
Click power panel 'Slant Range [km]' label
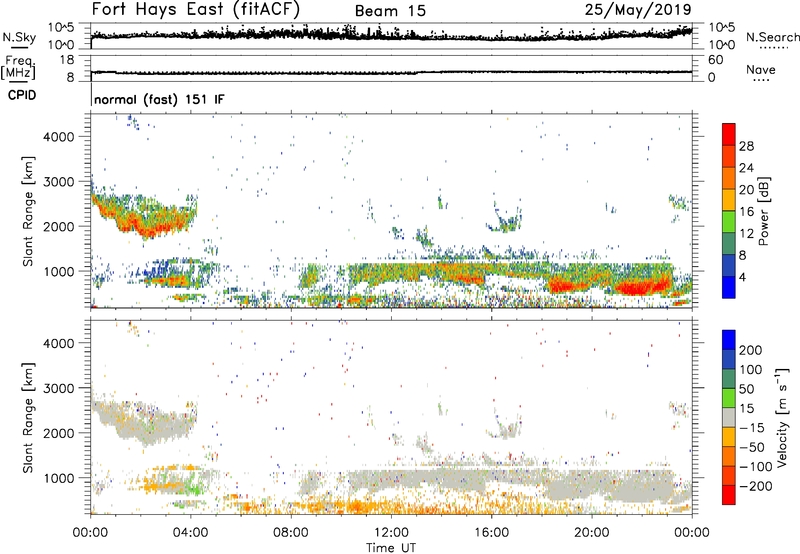28,211
